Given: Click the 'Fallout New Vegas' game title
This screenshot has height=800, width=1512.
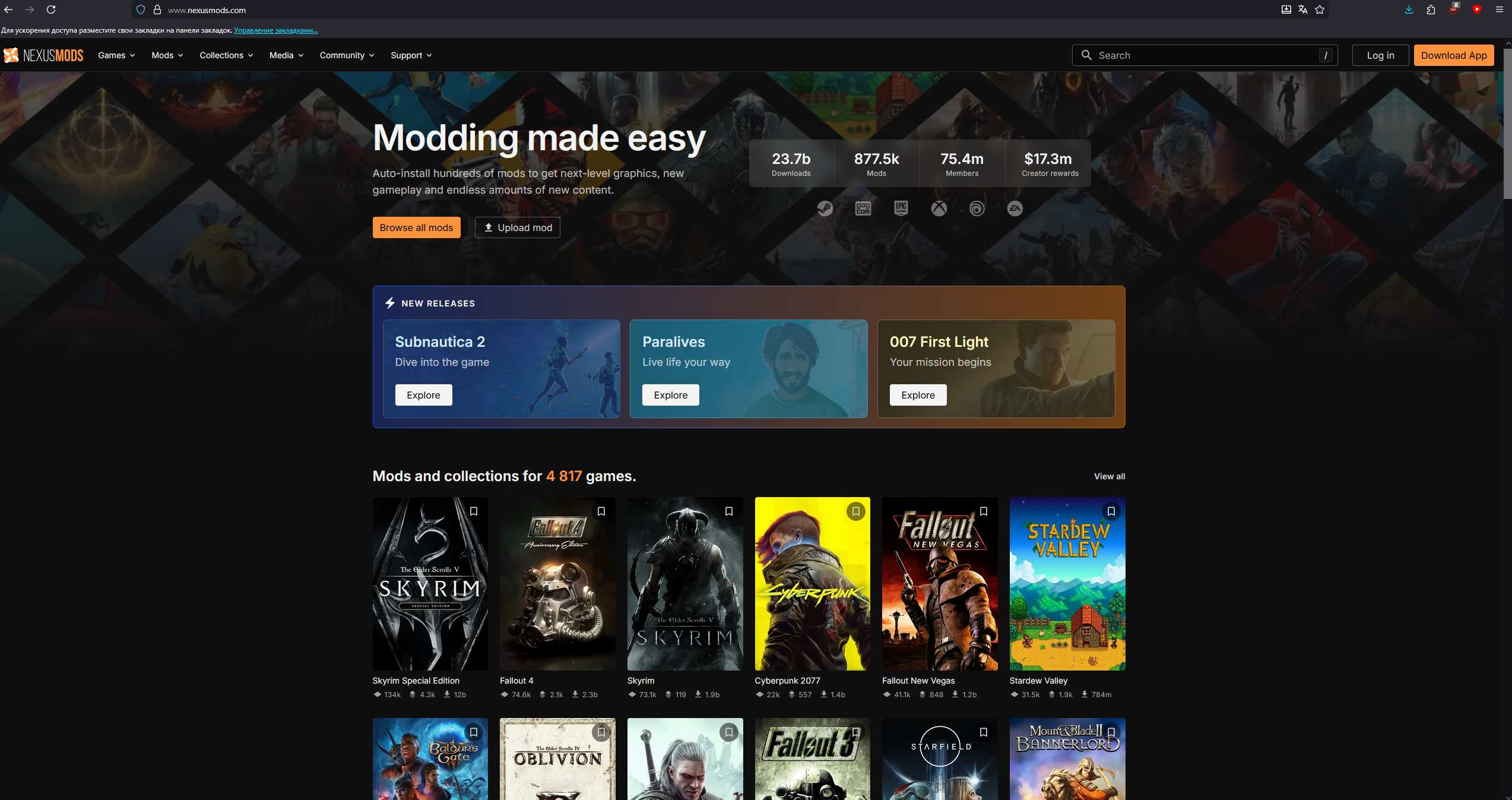Looking at the screenshot, I should (x=918, y=681).
